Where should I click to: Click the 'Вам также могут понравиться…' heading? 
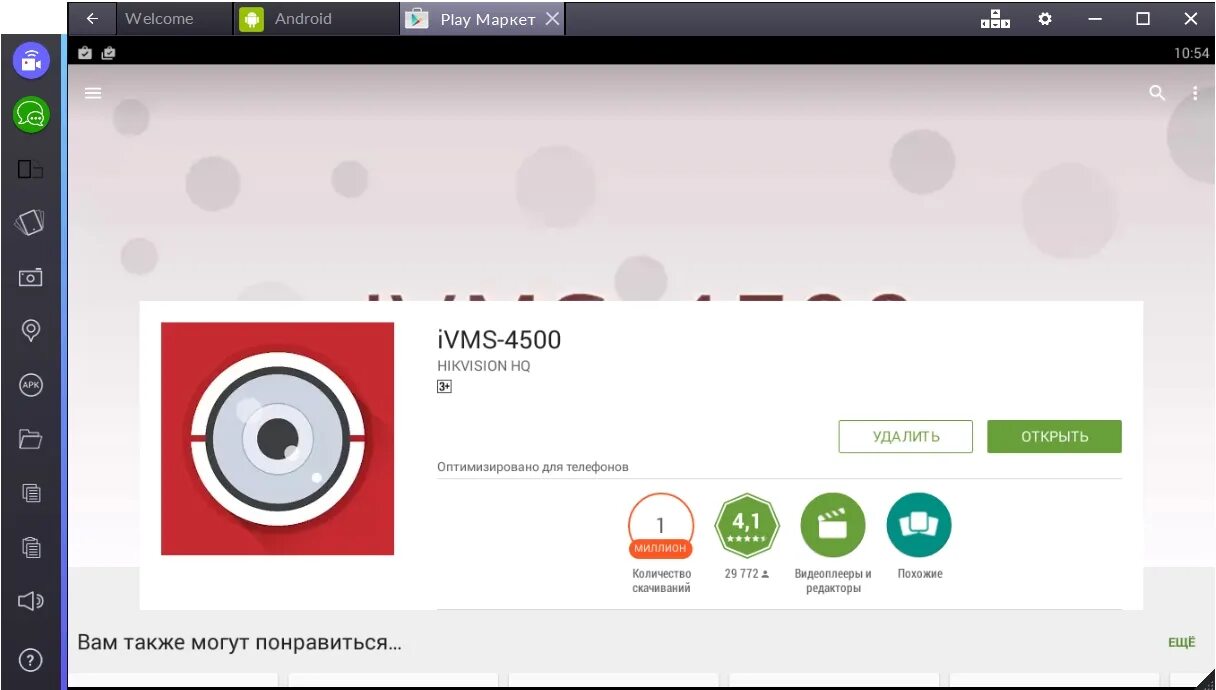pyautogui.click(x=240, y=642)
